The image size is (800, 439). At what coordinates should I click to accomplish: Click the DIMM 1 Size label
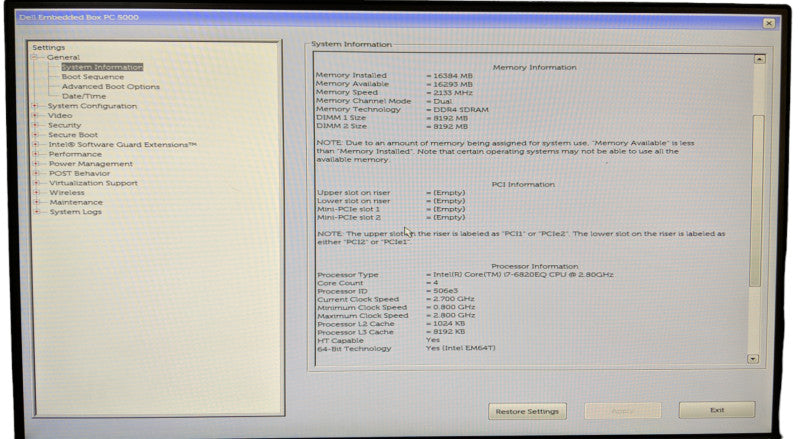click(341, 117)
